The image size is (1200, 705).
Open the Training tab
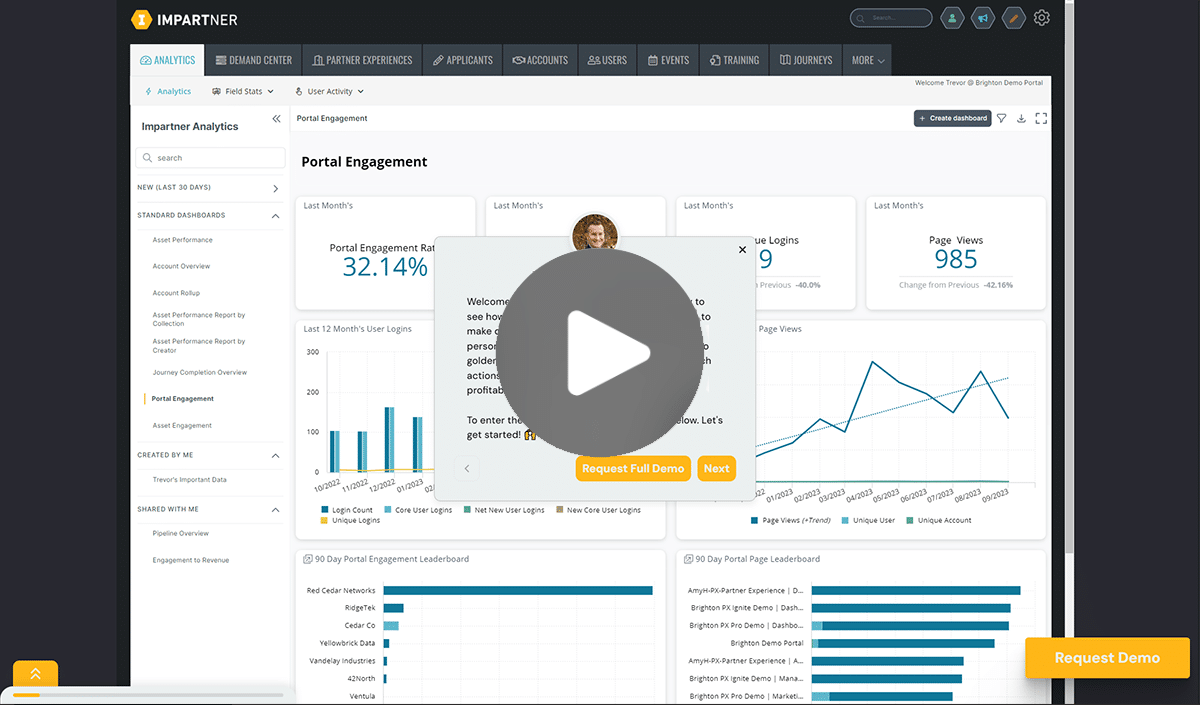pyautogui.click(x=735, y=60)
